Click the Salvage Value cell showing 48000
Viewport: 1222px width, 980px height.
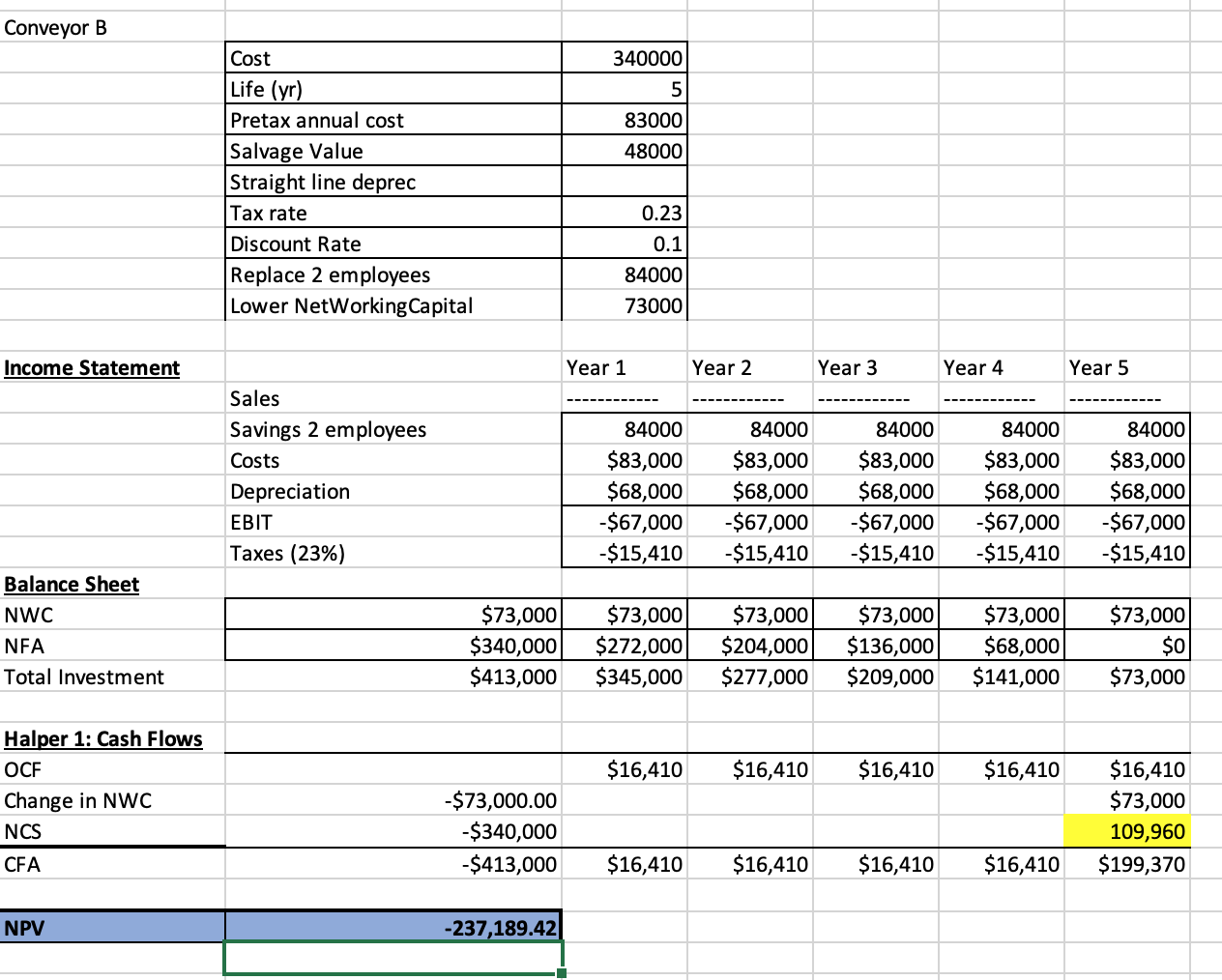coord(624,151)
